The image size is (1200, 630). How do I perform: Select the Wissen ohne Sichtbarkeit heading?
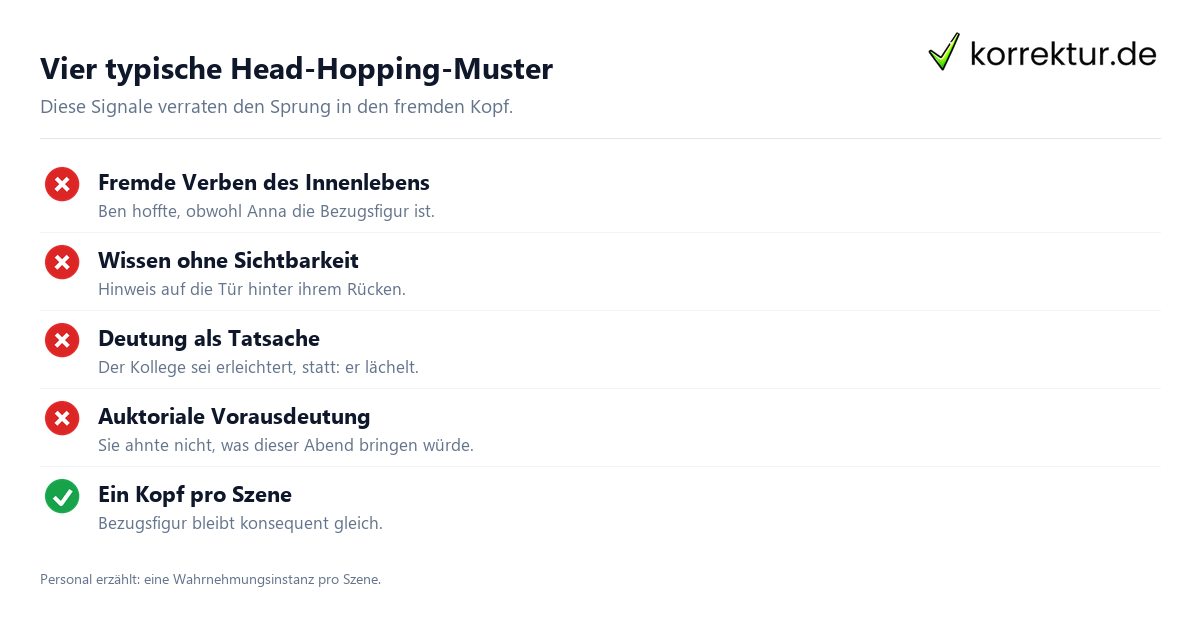[x=228, y=261]
